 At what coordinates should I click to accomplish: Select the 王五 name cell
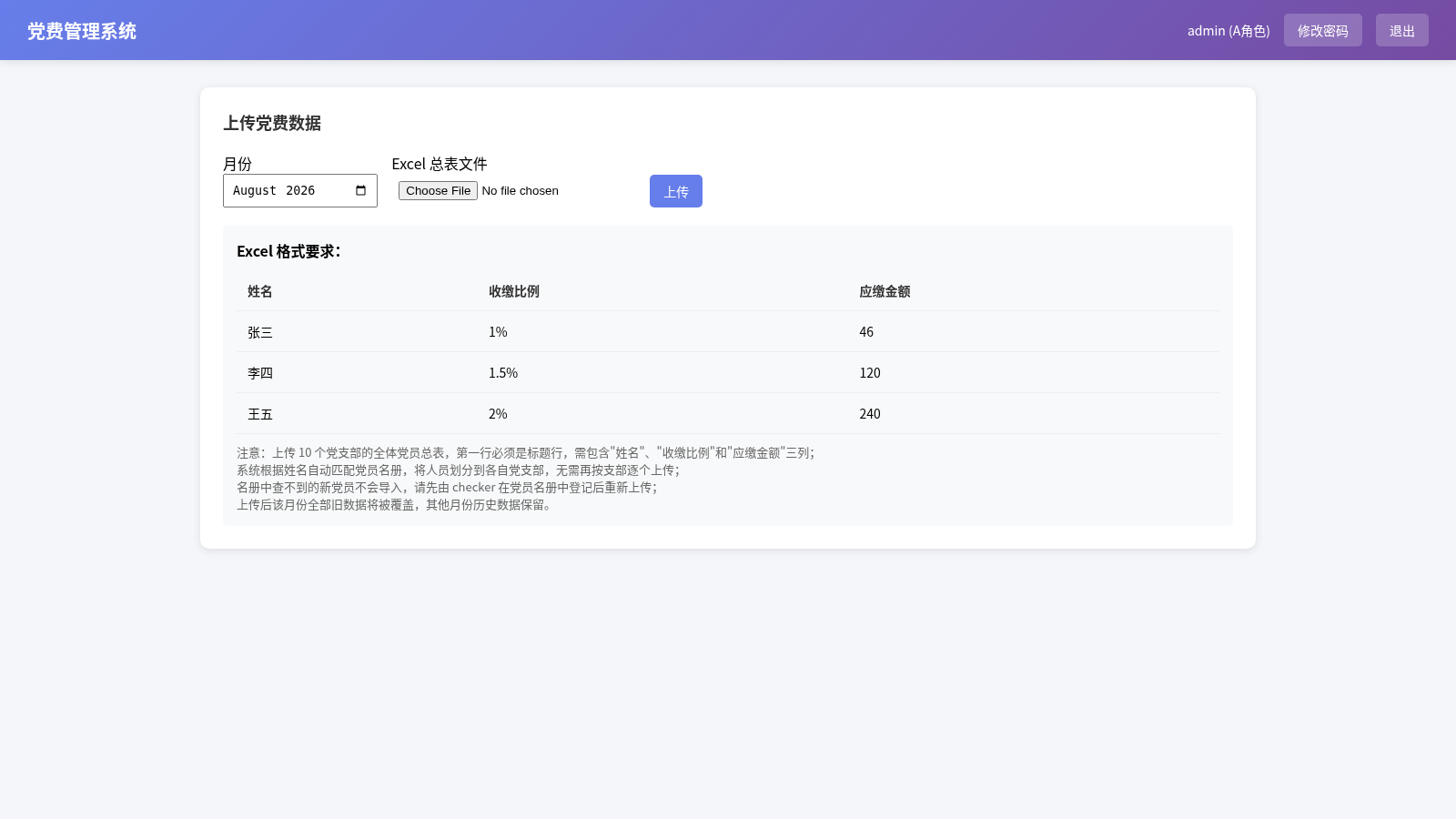[260, 414]
